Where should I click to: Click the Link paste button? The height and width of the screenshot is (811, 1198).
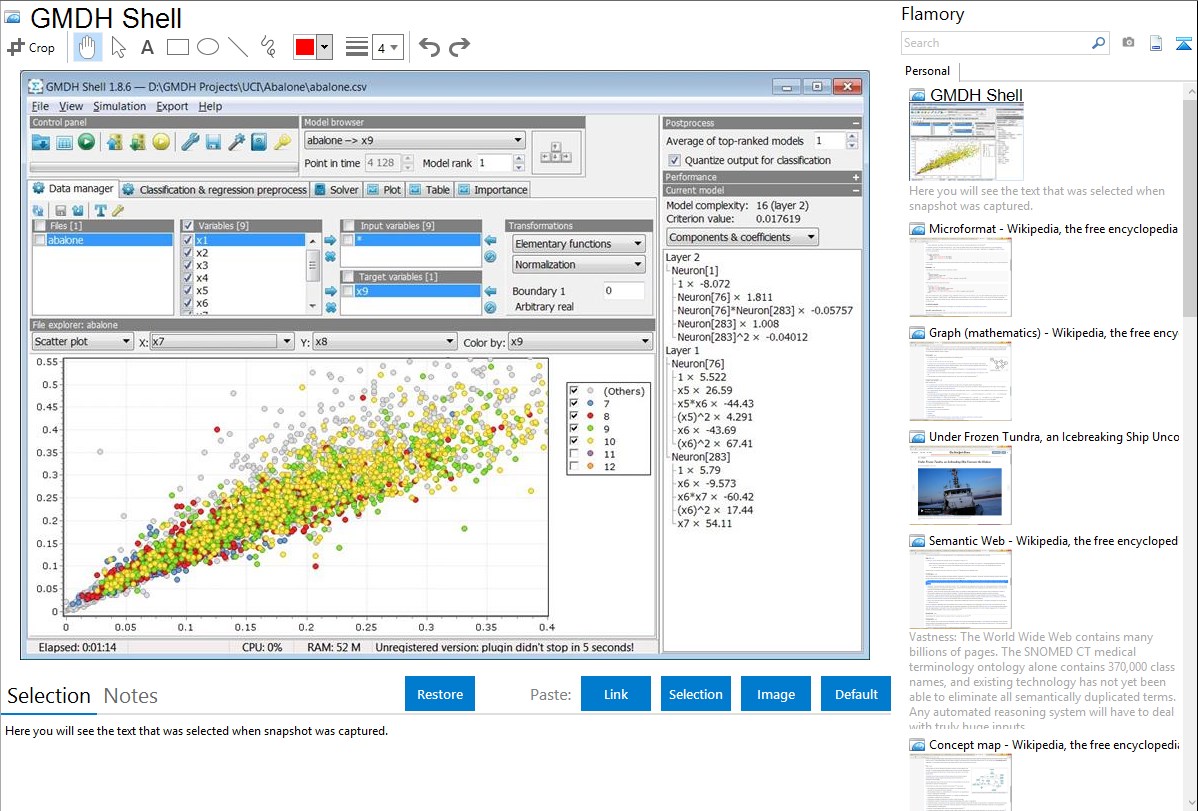click(x=616, y=694)
